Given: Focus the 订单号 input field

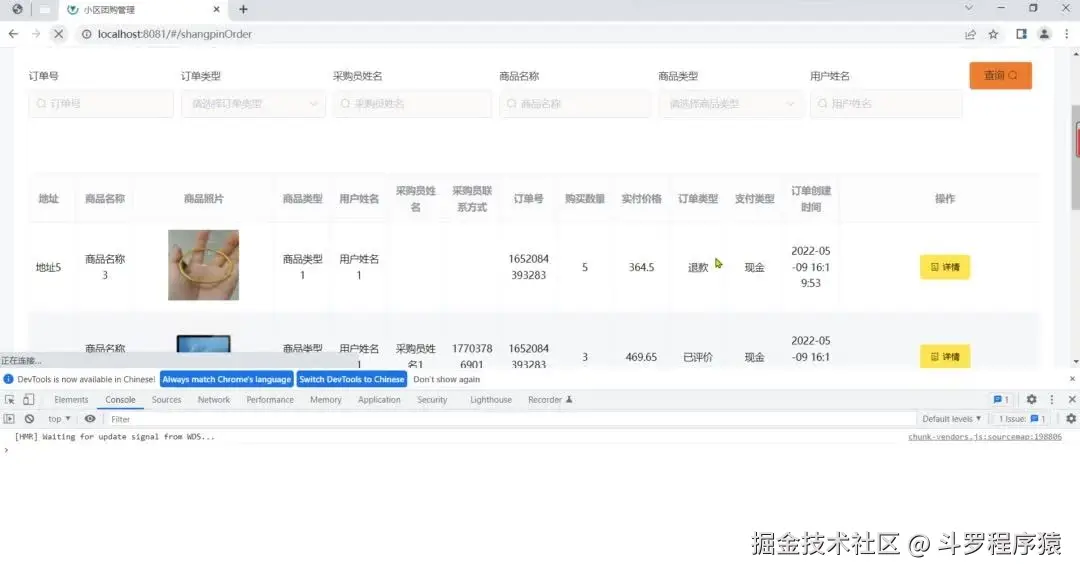Looking at the screenshot, I should click(101, 103).
